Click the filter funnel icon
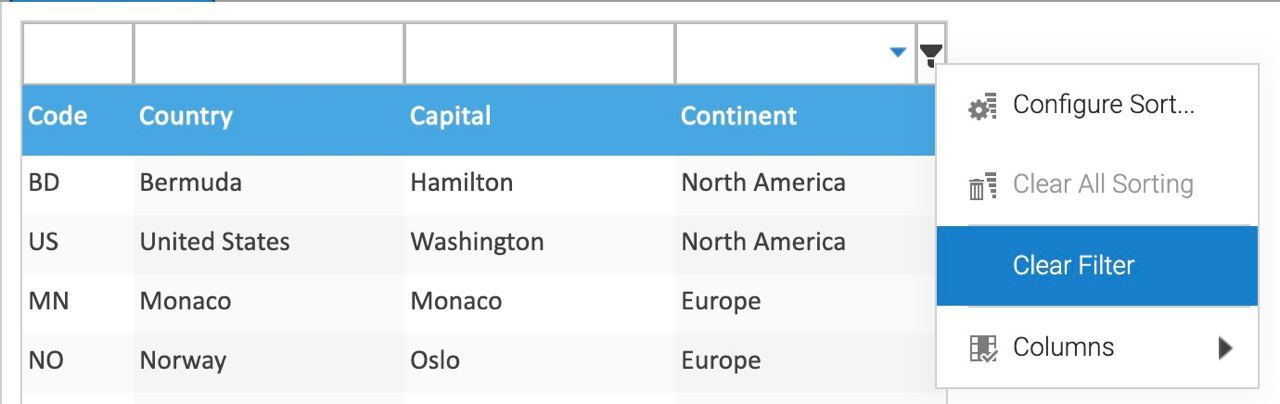 click(x=930, y=53)
